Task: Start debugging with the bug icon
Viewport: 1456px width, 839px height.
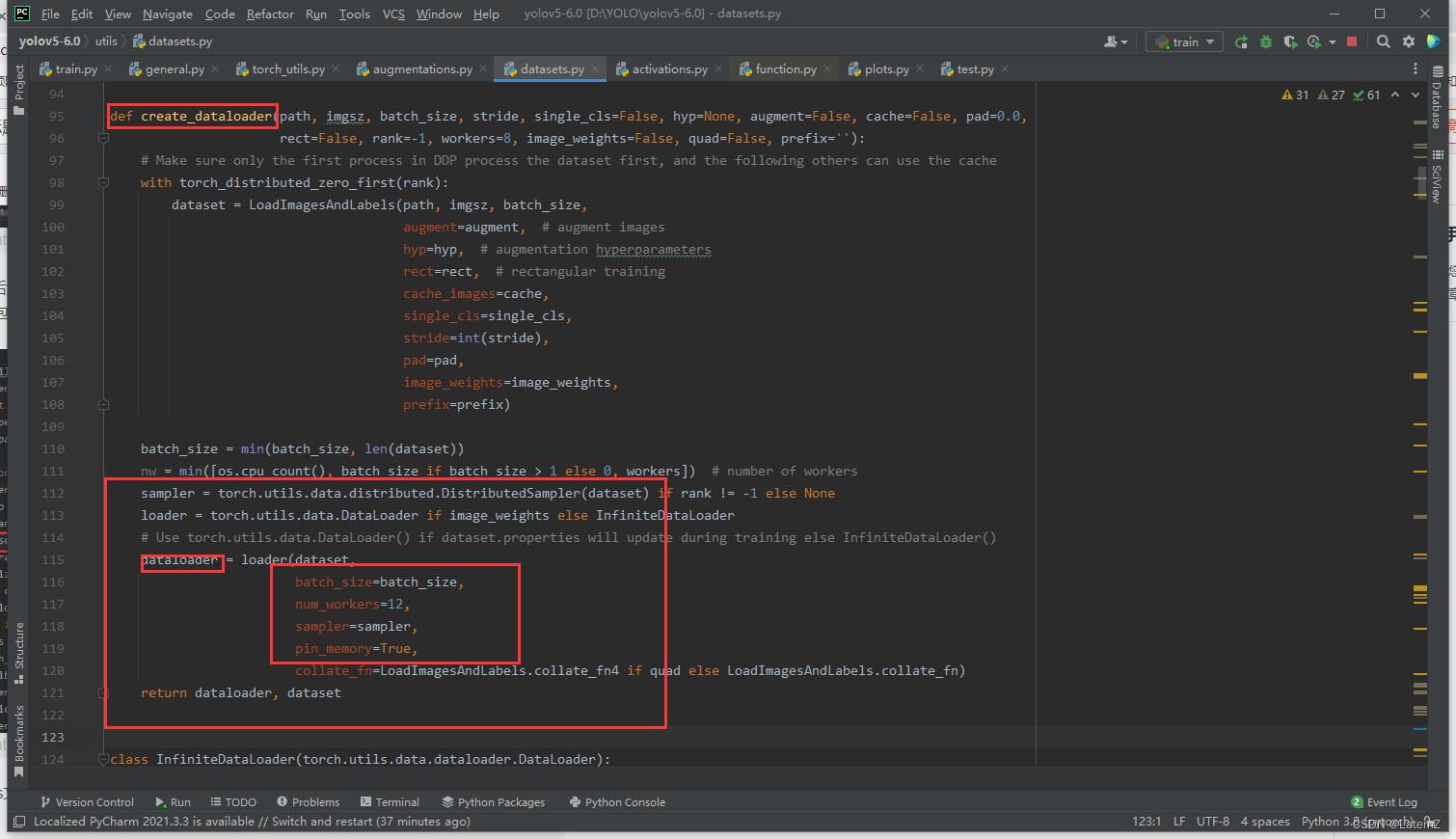Action: [x=1266, y=41]
